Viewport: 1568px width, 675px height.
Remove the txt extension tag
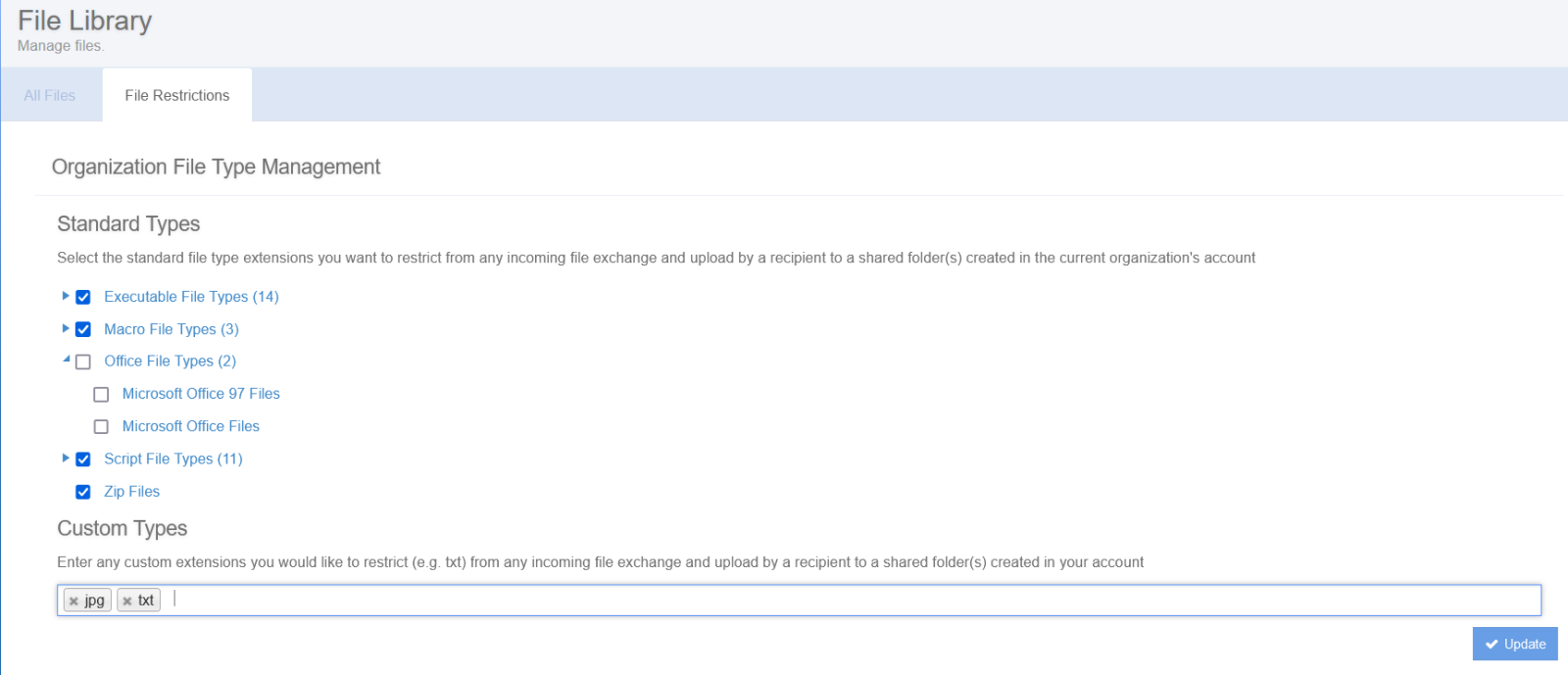pyautogui.click(x=127, y=601)
